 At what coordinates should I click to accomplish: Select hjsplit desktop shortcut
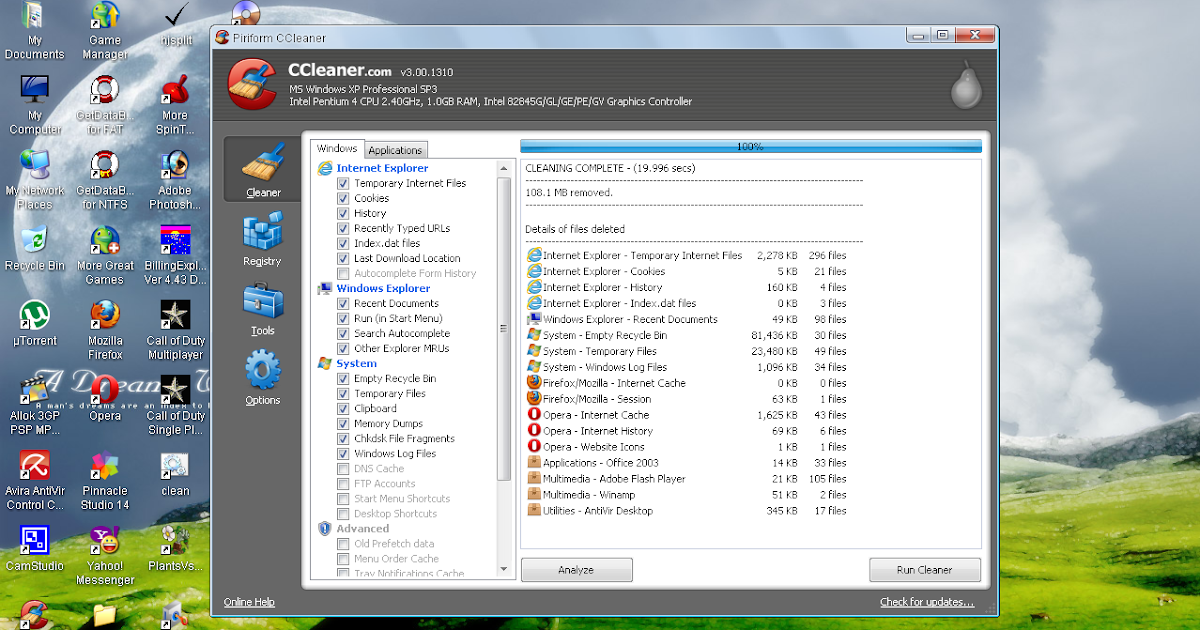pyautogui.click(x=175, y=26)
